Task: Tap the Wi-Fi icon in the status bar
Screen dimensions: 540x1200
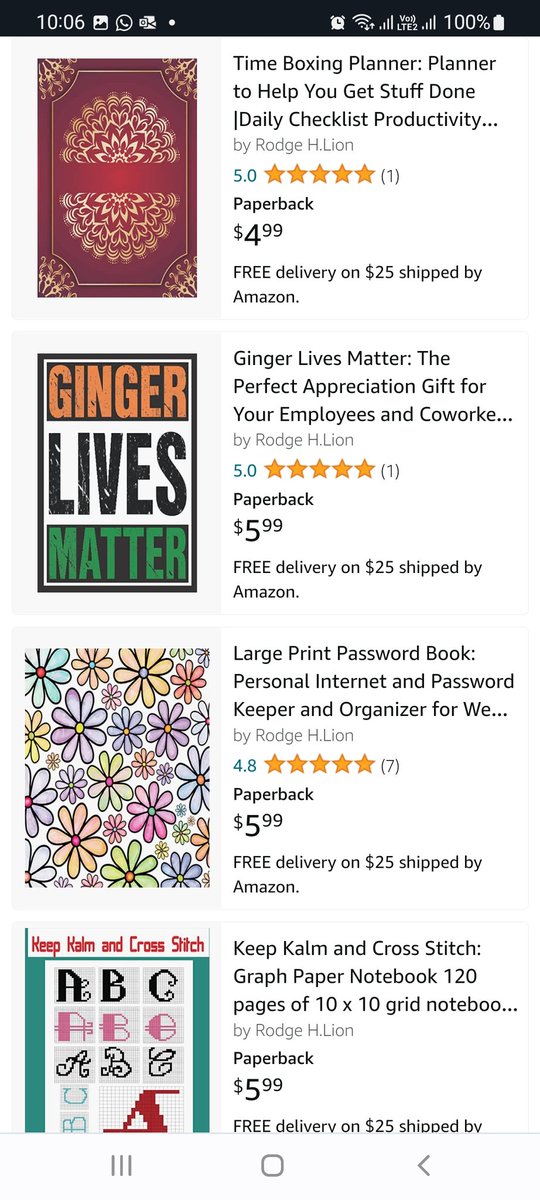Action: click(362, 22)
